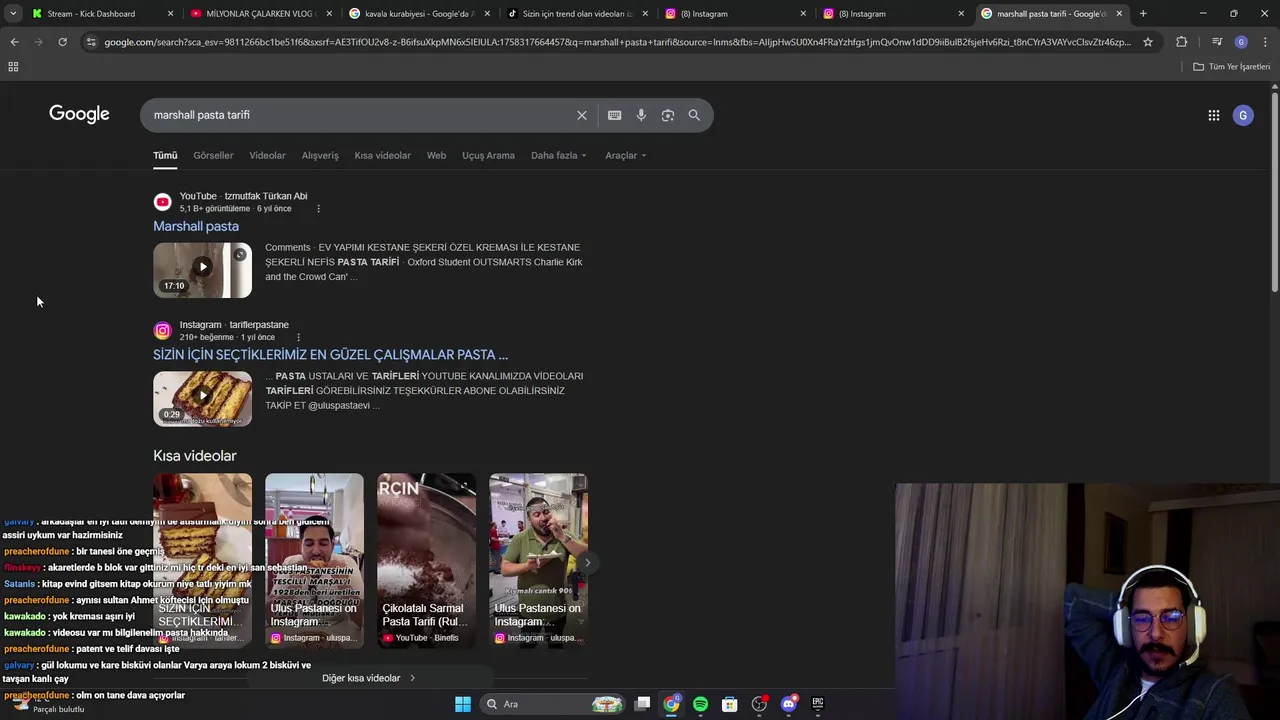The height and width of the screenshot is (720, 1280).
Task: Open the Windows Start menu
Action: pyautogui.click(x=463, y=704)
